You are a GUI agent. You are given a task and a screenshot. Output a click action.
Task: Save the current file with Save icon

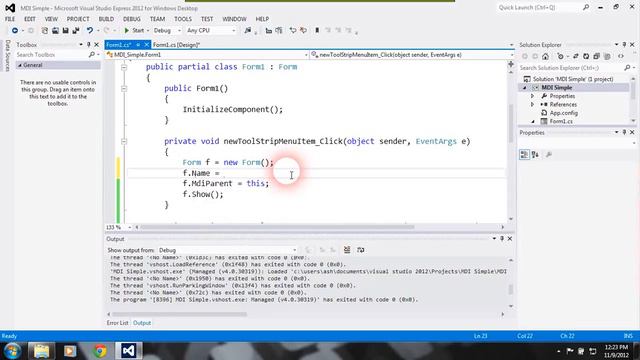tap(65, 31)
